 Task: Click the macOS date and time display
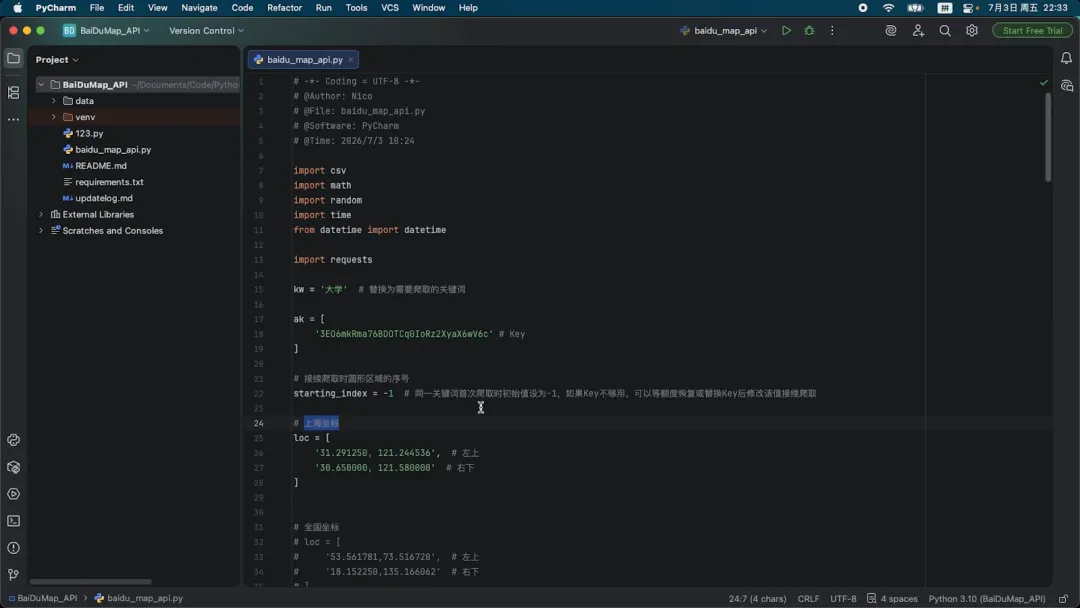tap(1028, 8)
